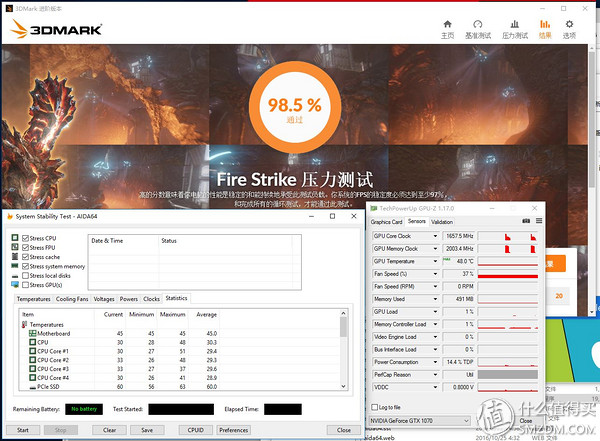600x441 pixels.
Task: Click the Stress GPU(s) monitor icon
Action: 15,284
